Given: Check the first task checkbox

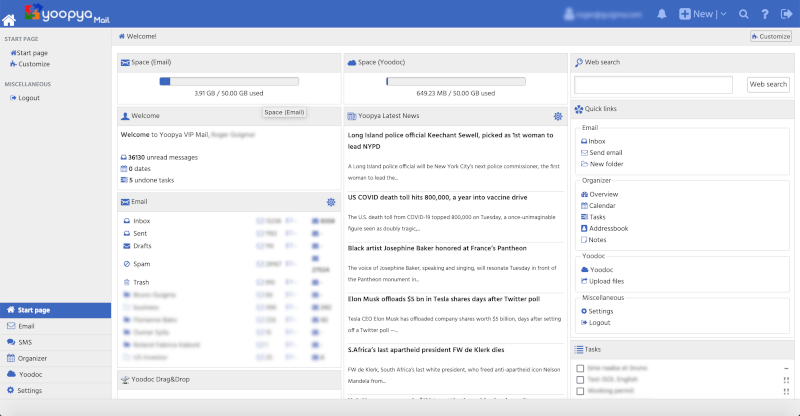Looking at the screenshot, I should (x=580, y=368).
